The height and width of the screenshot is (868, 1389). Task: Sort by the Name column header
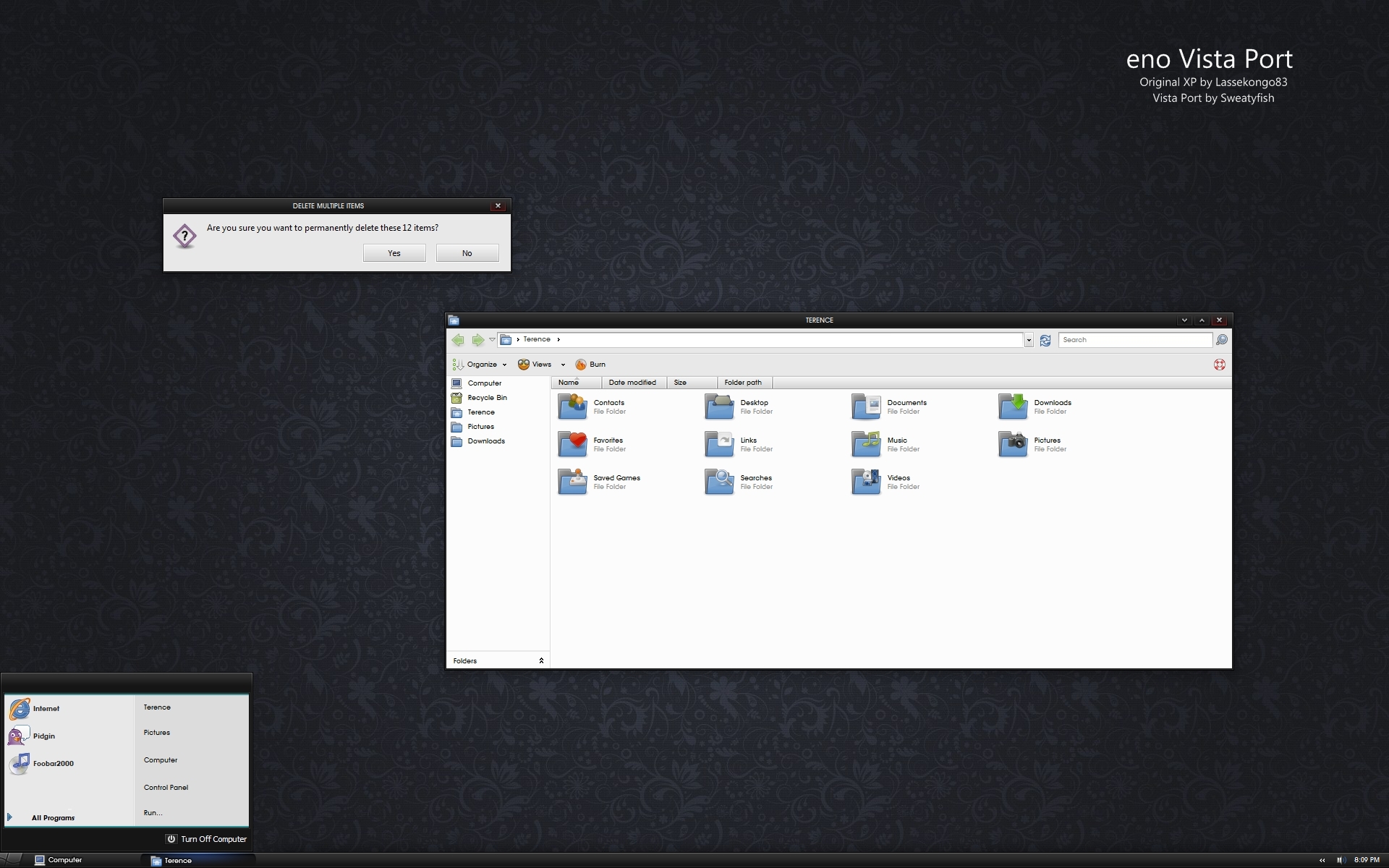click(x=576, y=383)
